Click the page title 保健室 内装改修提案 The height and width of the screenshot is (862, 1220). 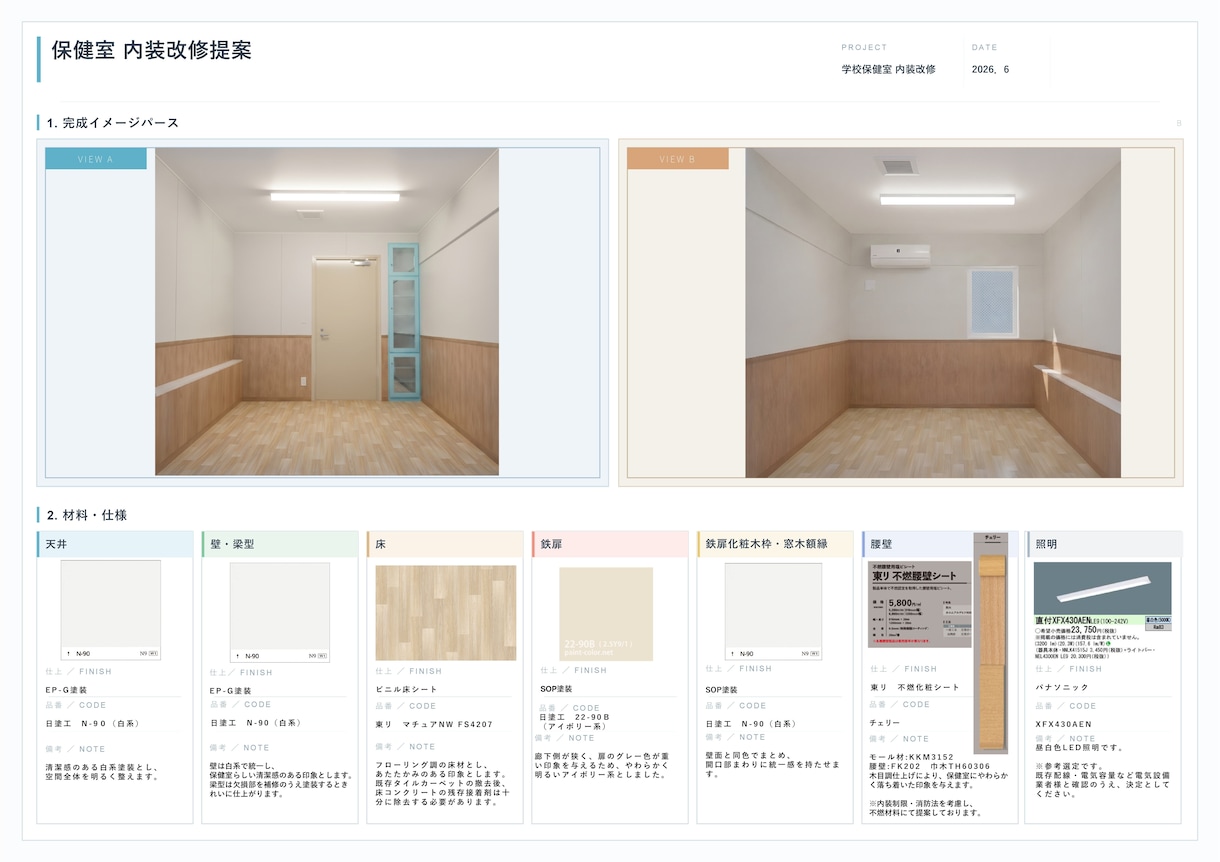coord(151,51)
